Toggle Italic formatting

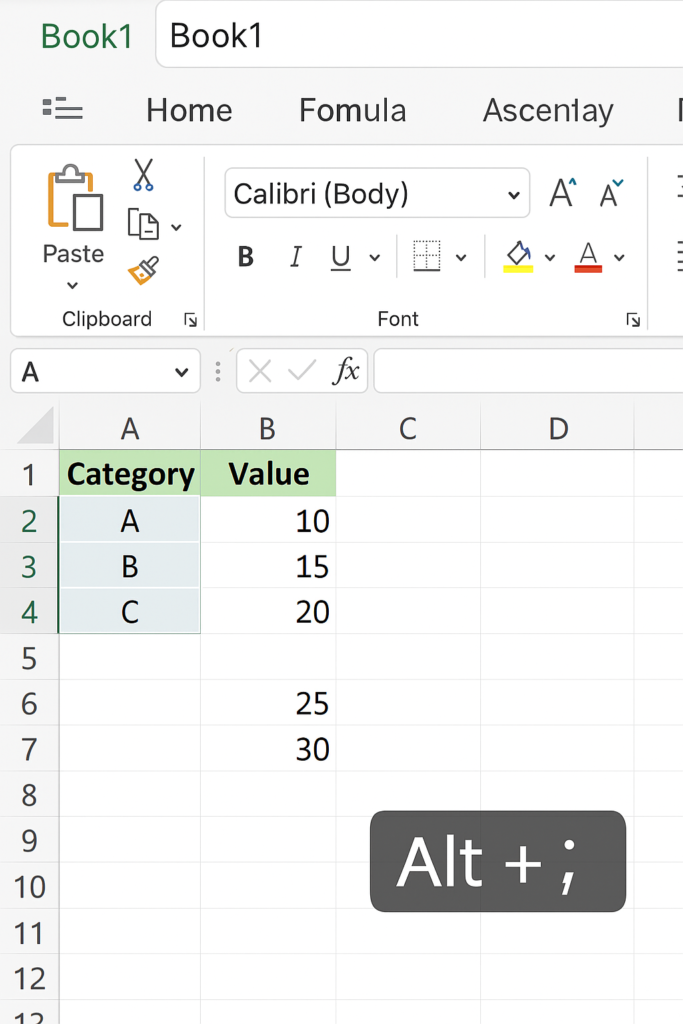pos(295,258)
